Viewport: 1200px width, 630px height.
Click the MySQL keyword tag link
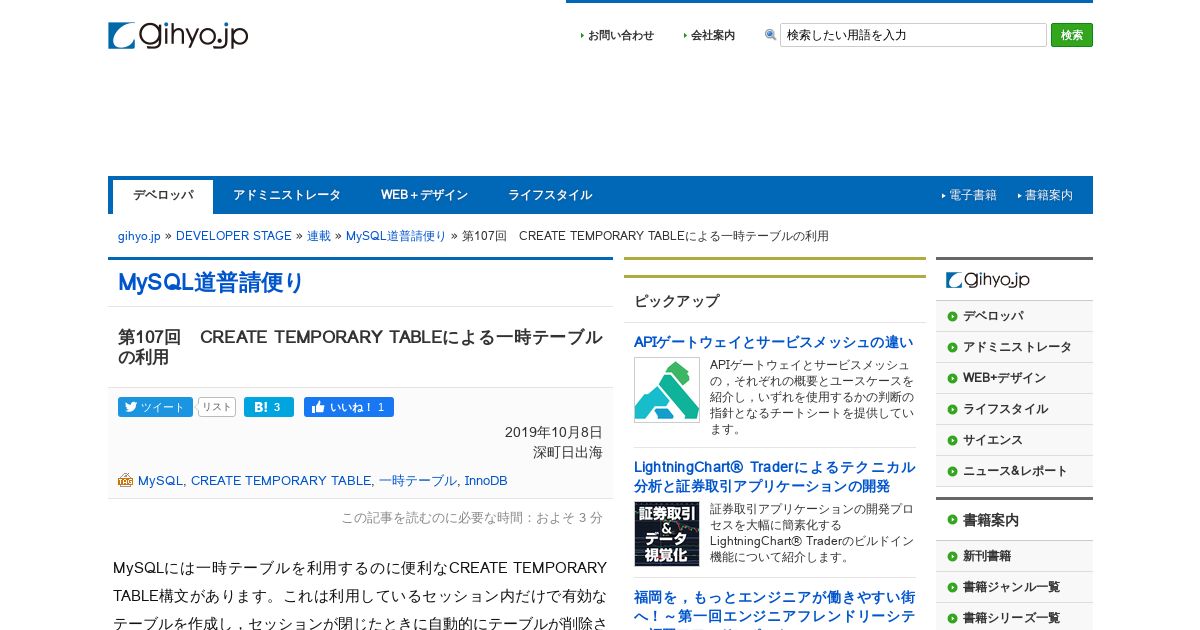160,481
